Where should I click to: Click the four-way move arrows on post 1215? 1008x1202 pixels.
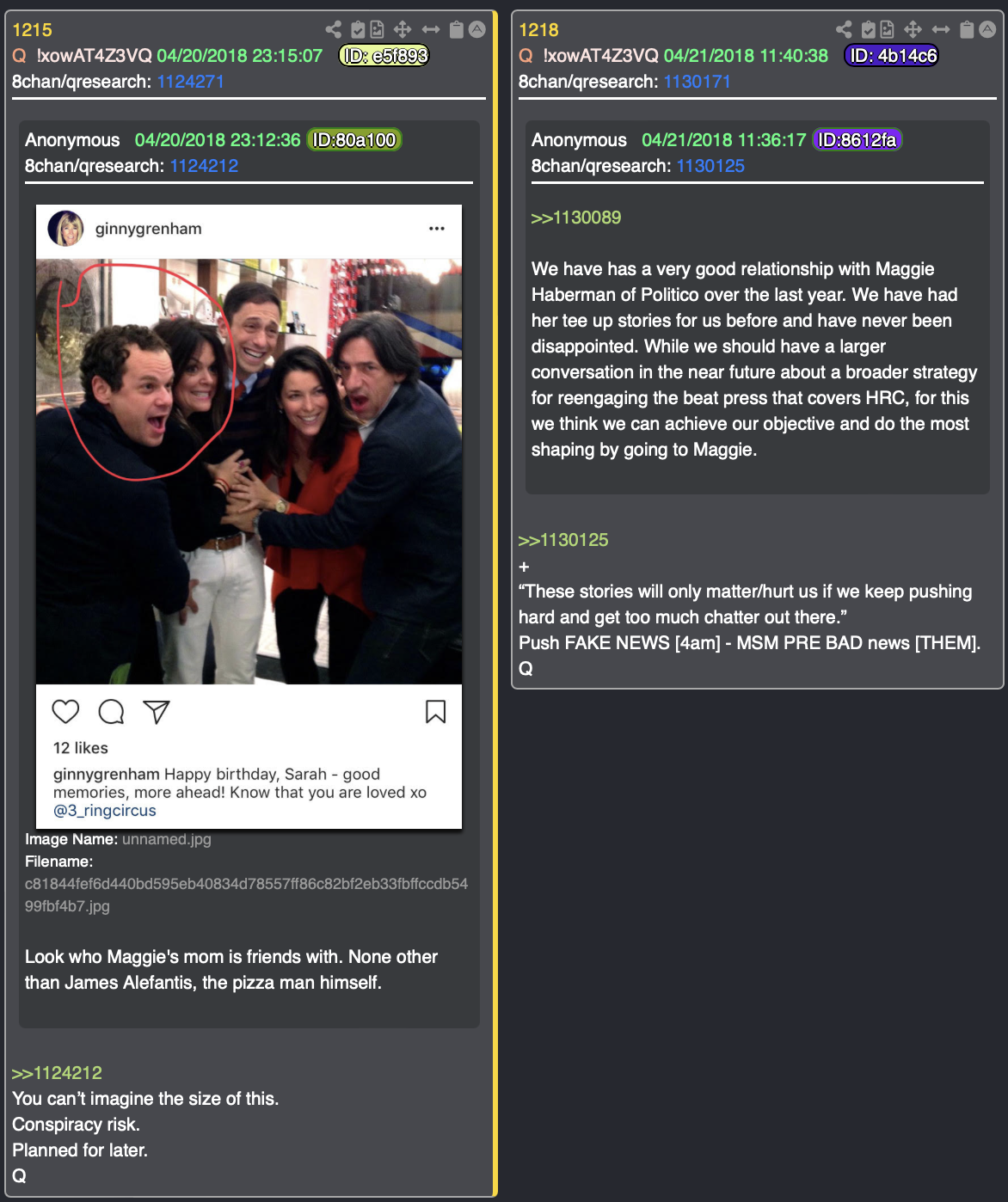coord(403,30)
